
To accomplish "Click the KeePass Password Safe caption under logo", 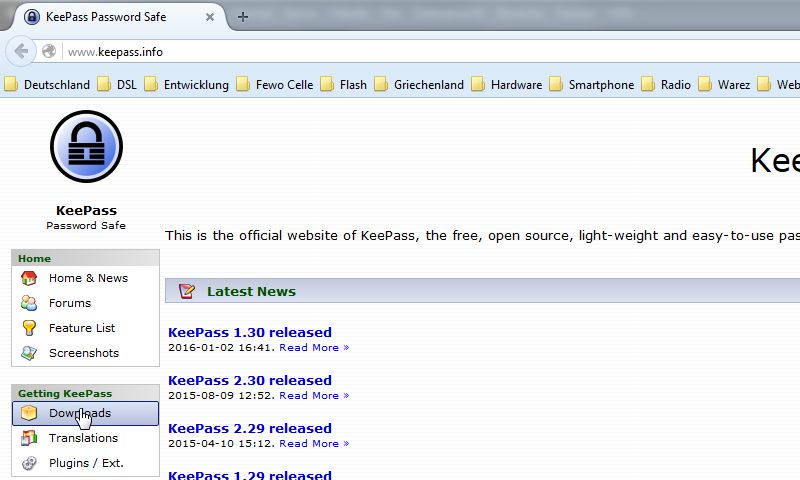I will [86, 217].
